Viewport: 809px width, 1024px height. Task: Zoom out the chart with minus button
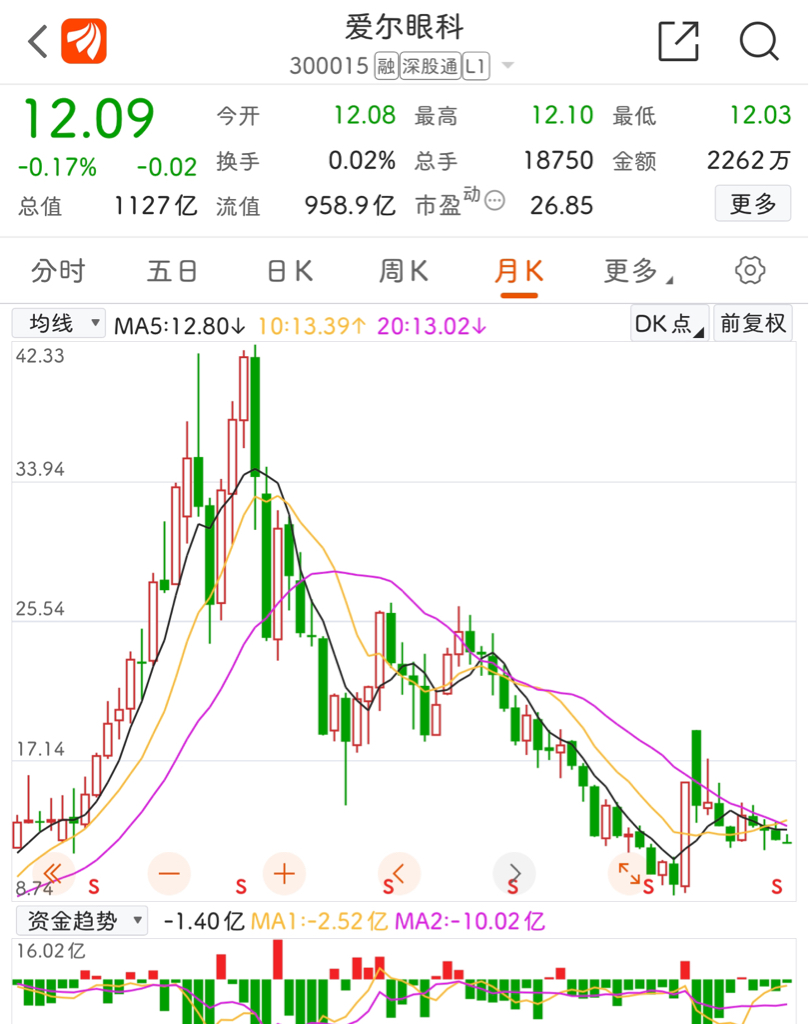169,873
